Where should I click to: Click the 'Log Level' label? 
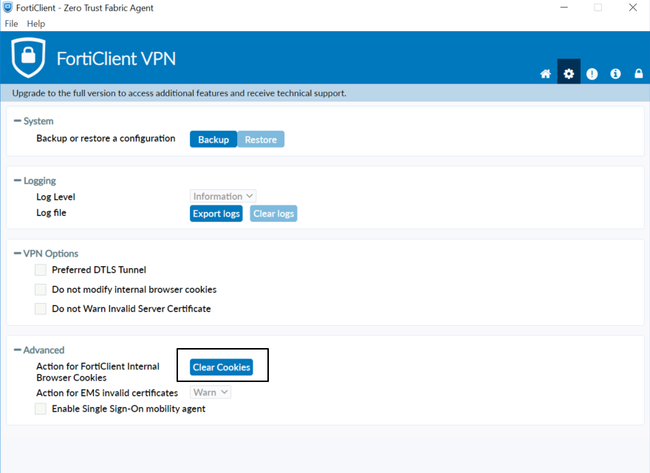56,197
